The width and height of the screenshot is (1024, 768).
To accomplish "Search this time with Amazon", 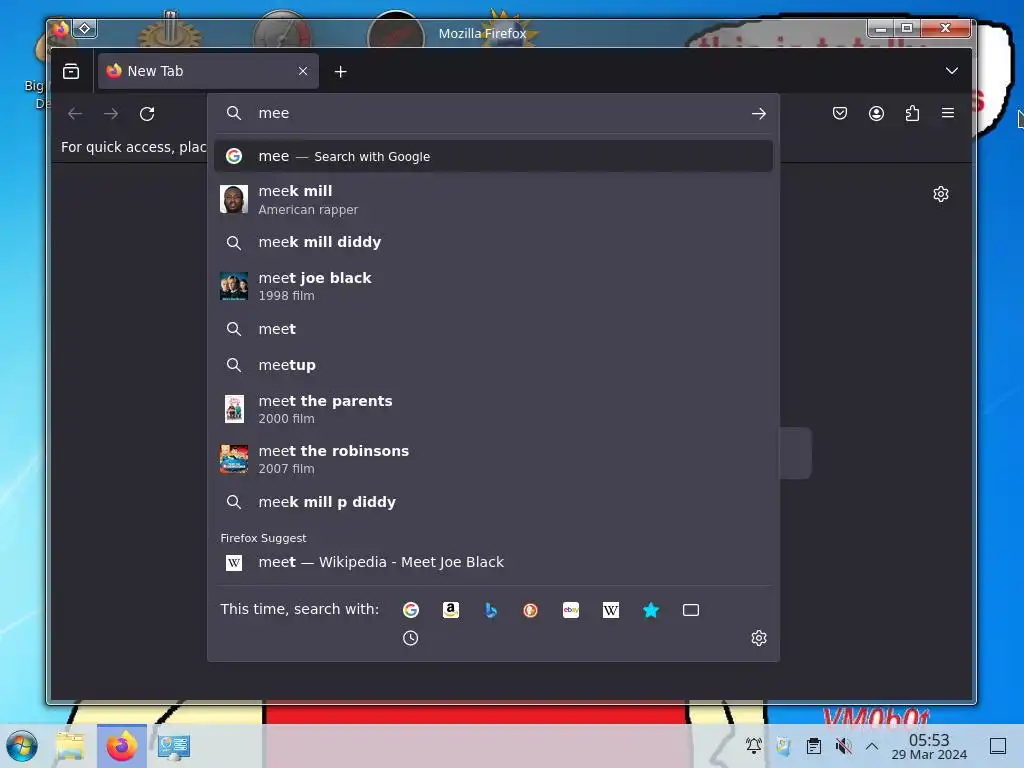I will click(x=451, y=610).
